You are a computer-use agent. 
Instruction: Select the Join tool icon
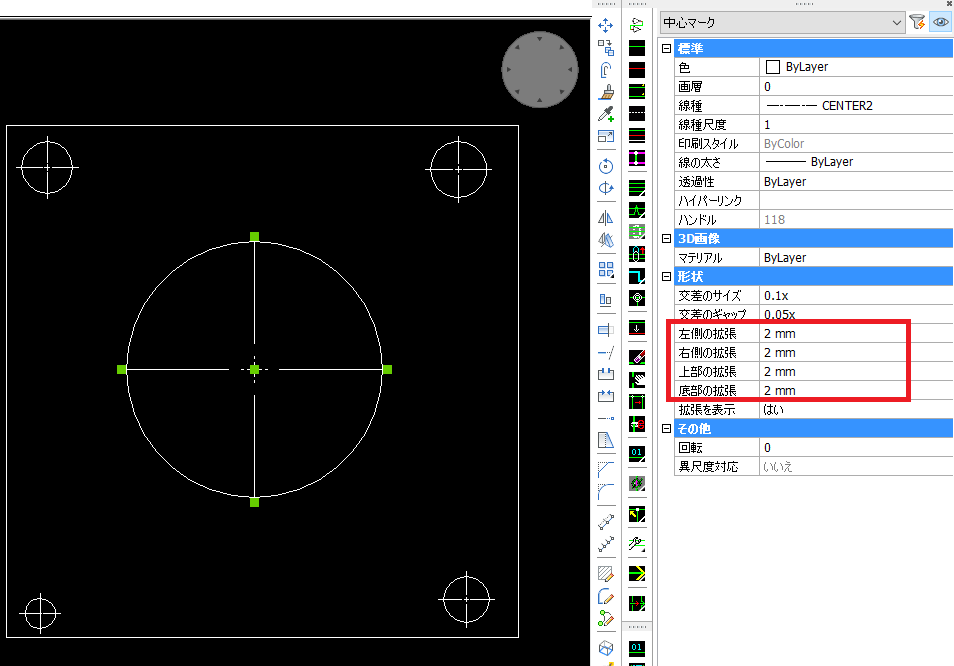(605, 396)
